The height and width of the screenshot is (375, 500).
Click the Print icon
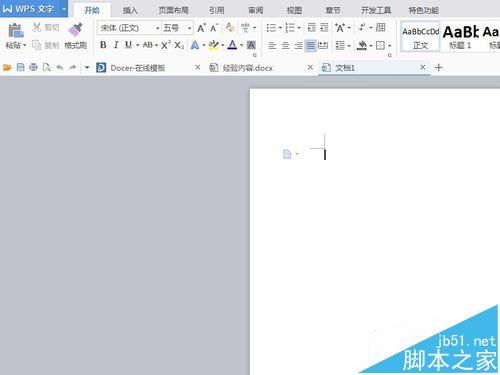click(33, 68)
